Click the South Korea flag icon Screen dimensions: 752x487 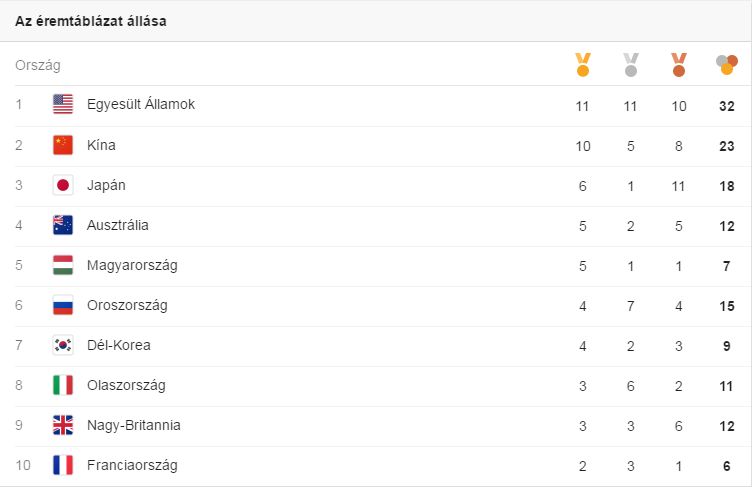click(x=63, y=345)
